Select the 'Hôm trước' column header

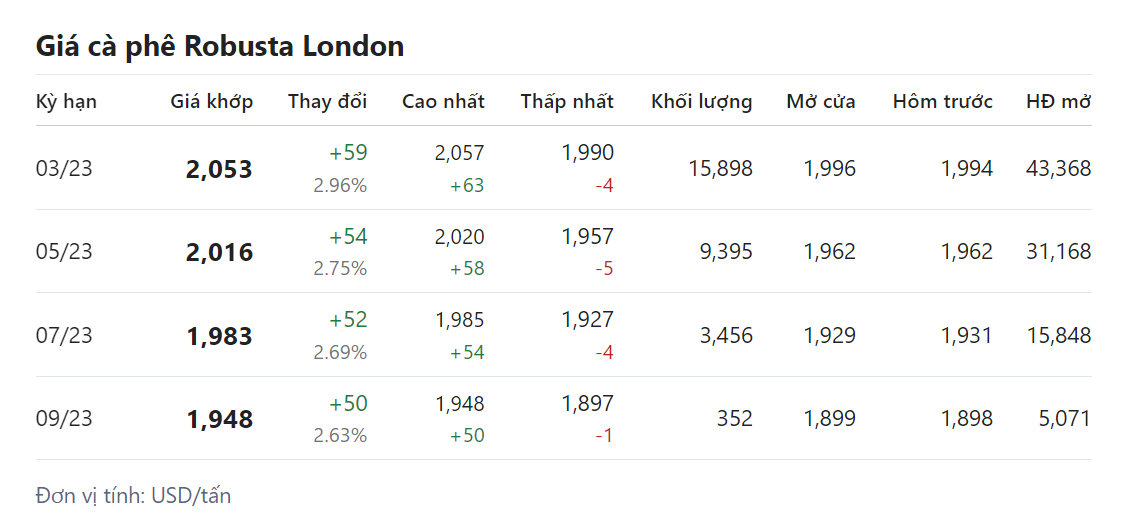(942, 101)
